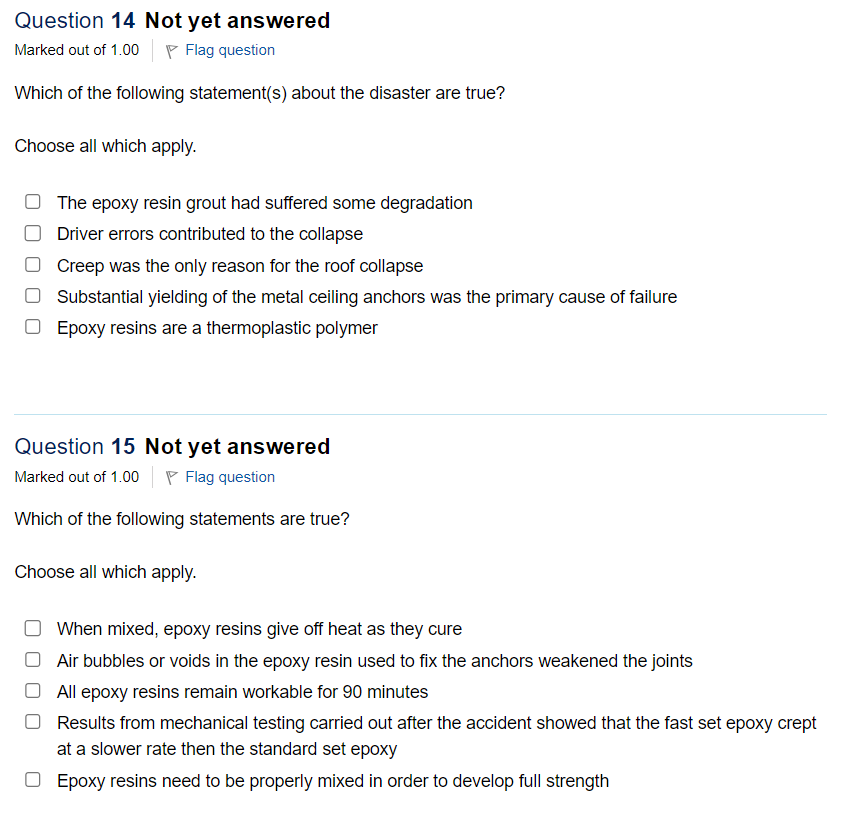Click 'Marked out of 1.00' under Question 14
This screenshot has height=832, width=843.
pos(76,50)
